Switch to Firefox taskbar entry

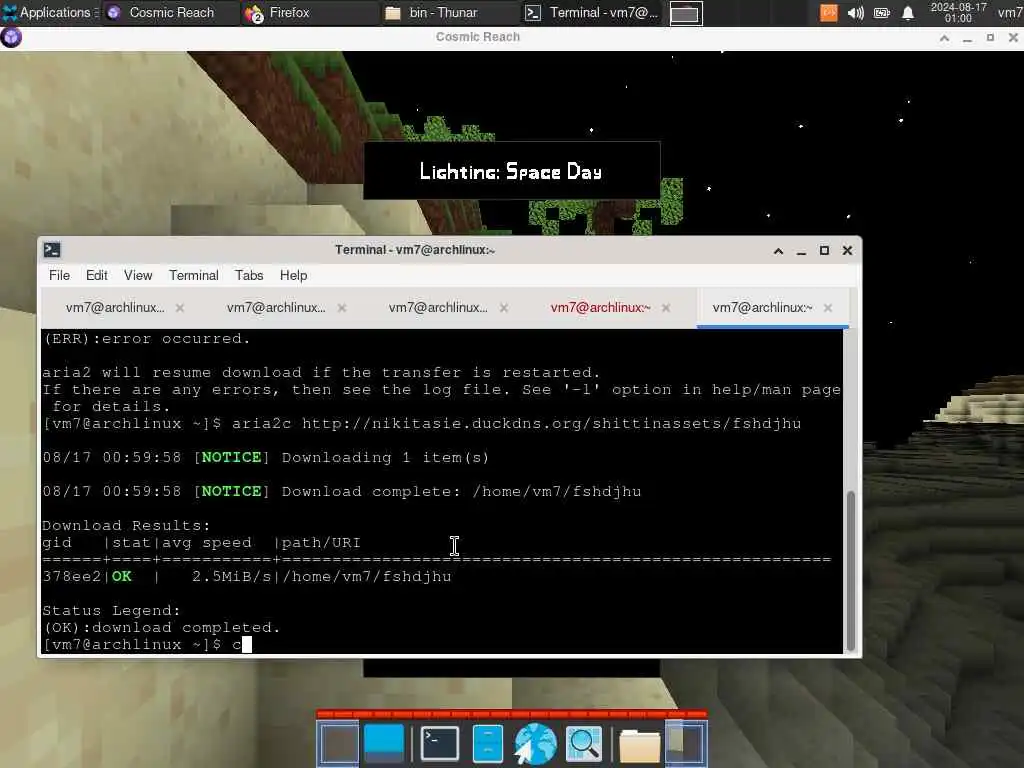(310, 12)
